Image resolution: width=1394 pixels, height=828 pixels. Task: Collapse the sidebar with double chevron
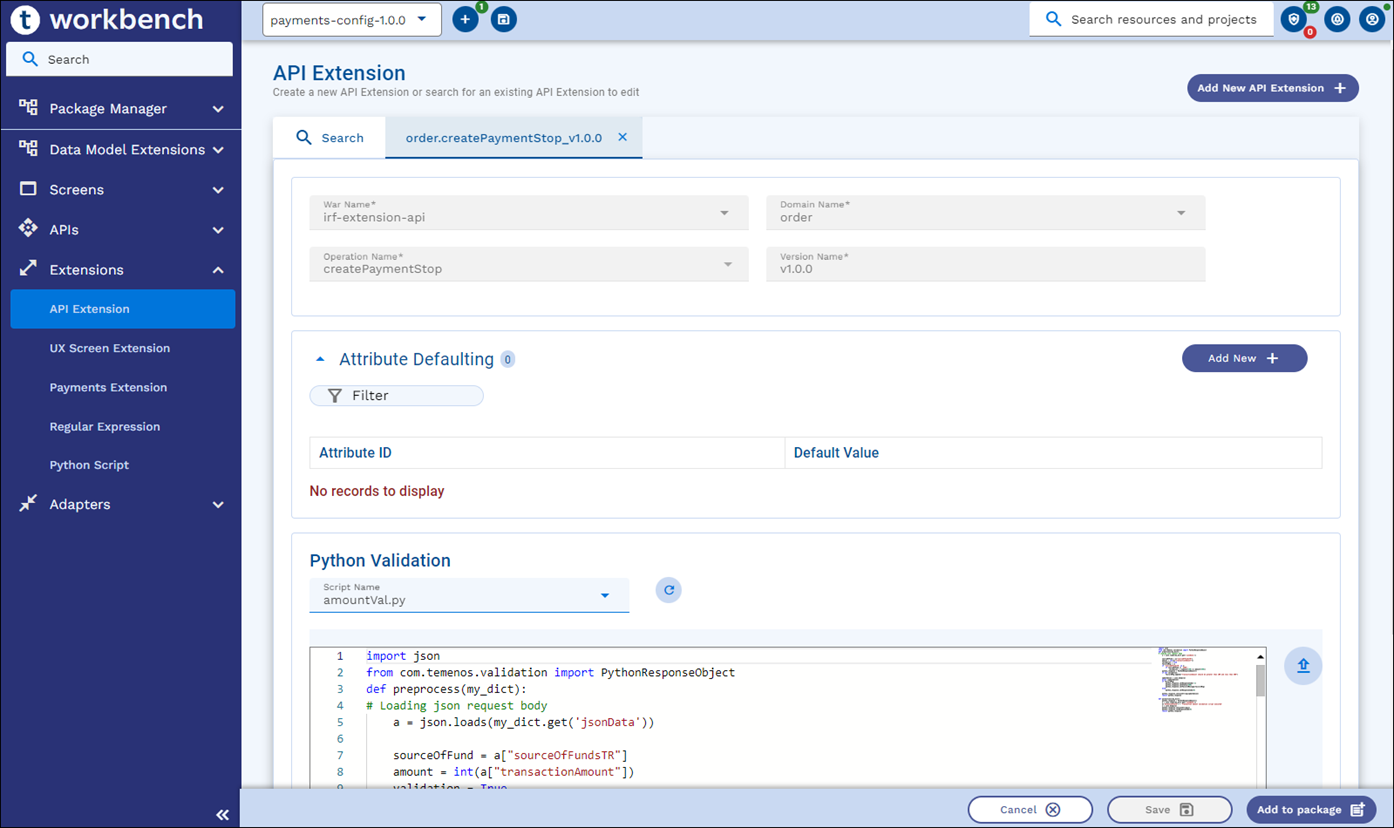pos(222,815)
